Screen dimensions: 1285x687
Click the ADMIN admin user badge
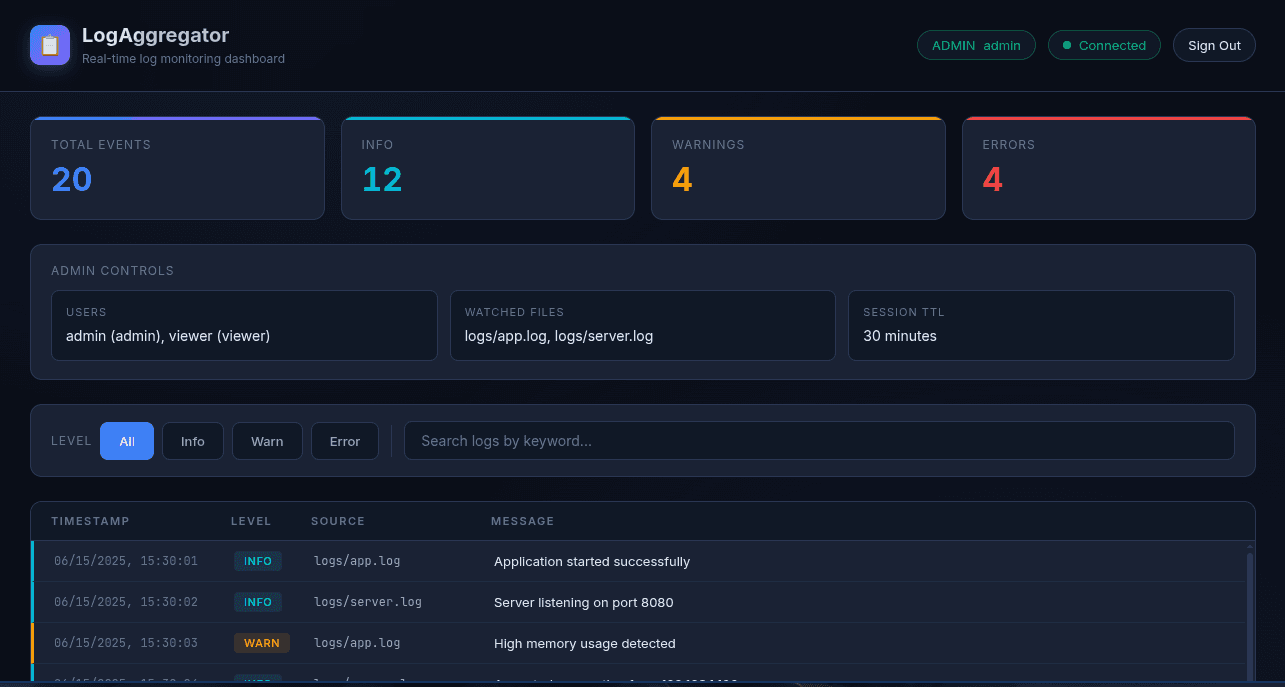coord(976,45)
